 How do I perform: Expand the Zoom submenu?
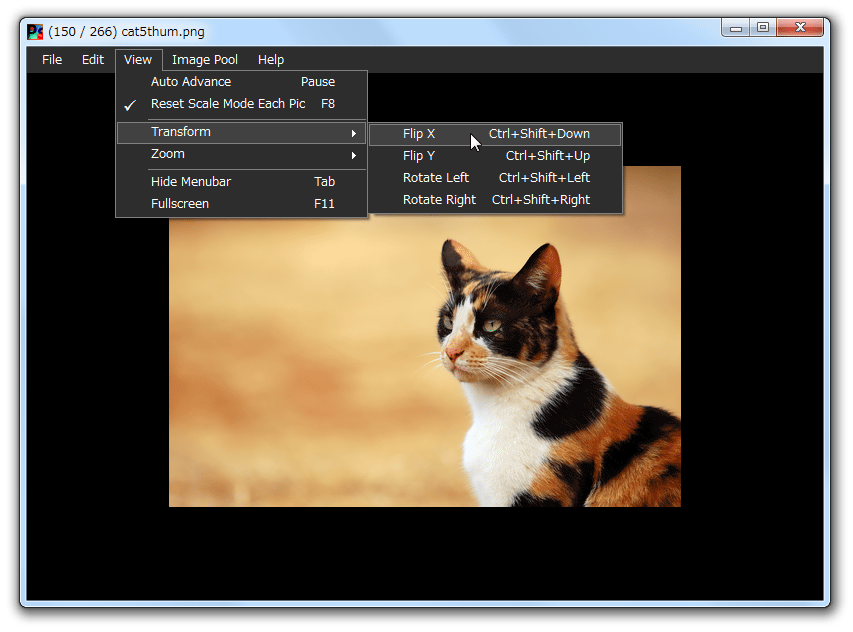tap(242, 154)
